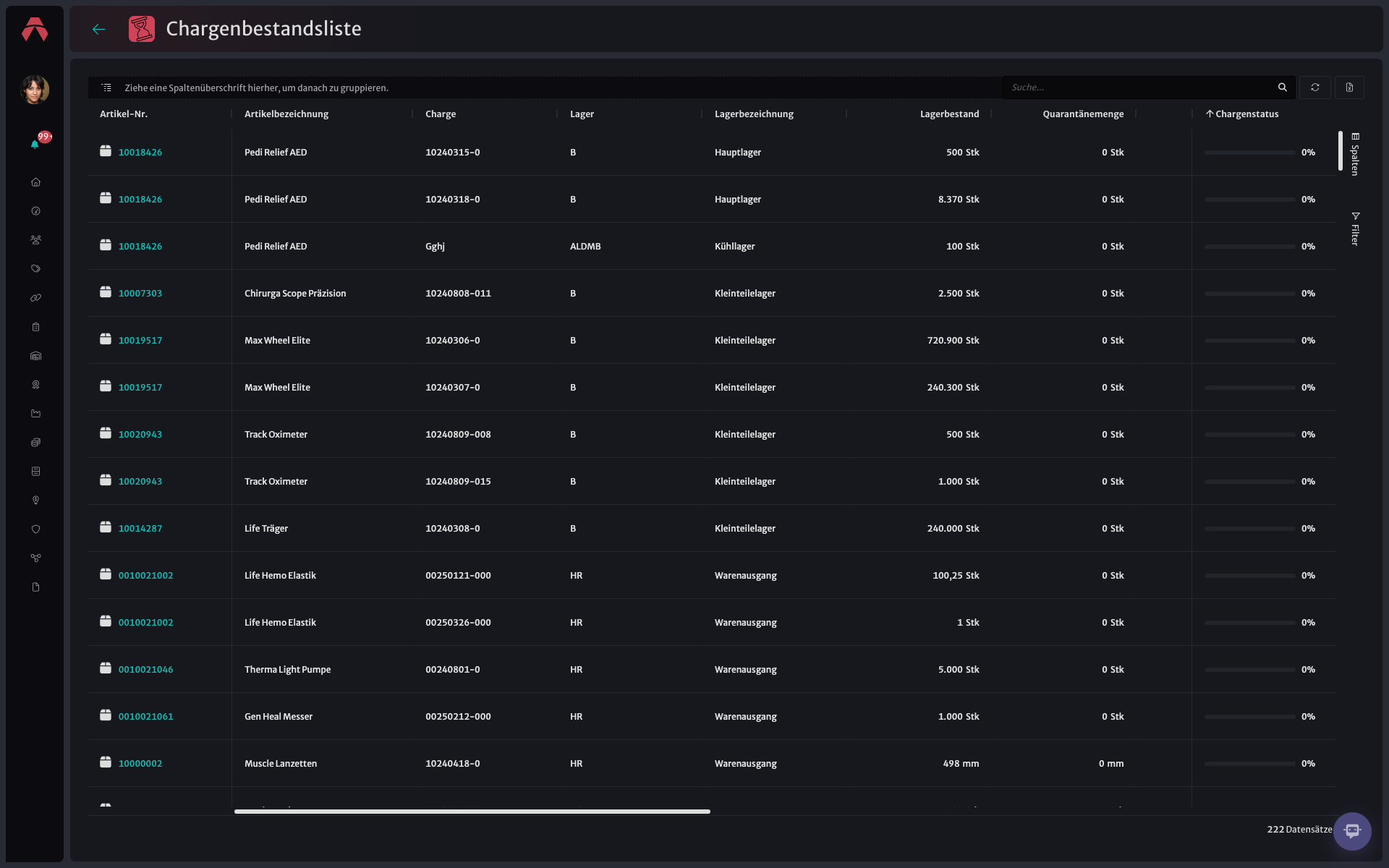The image size is (1389, 868).
Task: Open article link 0010021046
Action: click(145, 670)
